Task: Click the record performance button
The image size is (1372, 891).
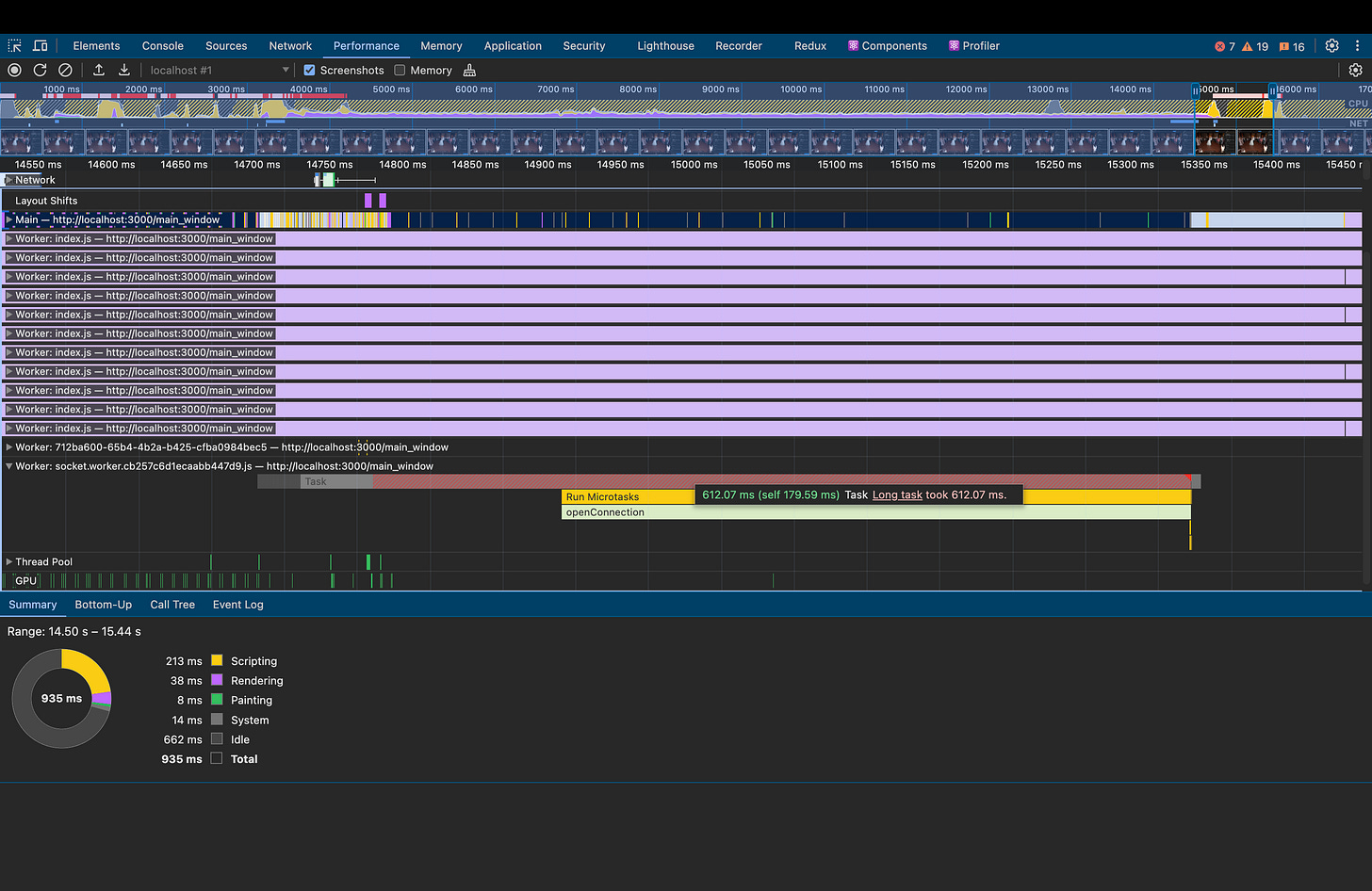Action: (x=14, y=70)
